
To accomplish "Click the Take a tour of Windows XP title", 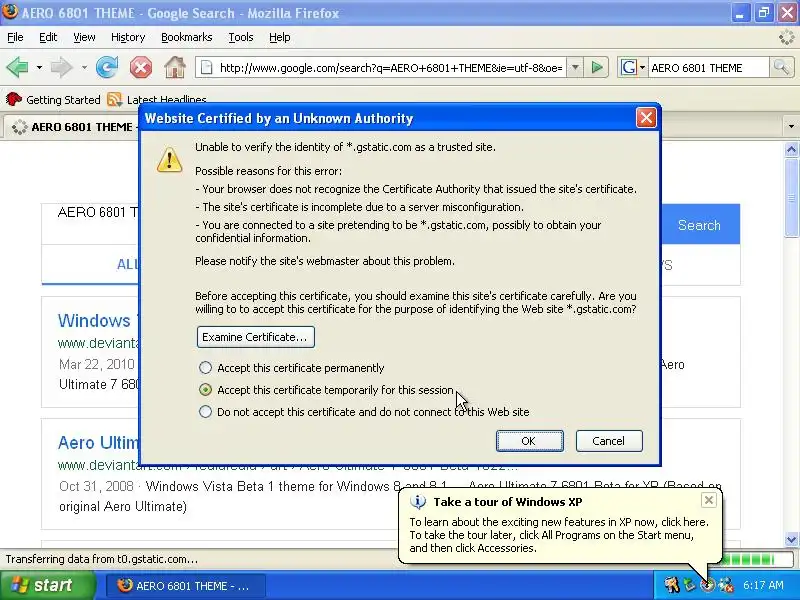I will (x=508, y=502).
